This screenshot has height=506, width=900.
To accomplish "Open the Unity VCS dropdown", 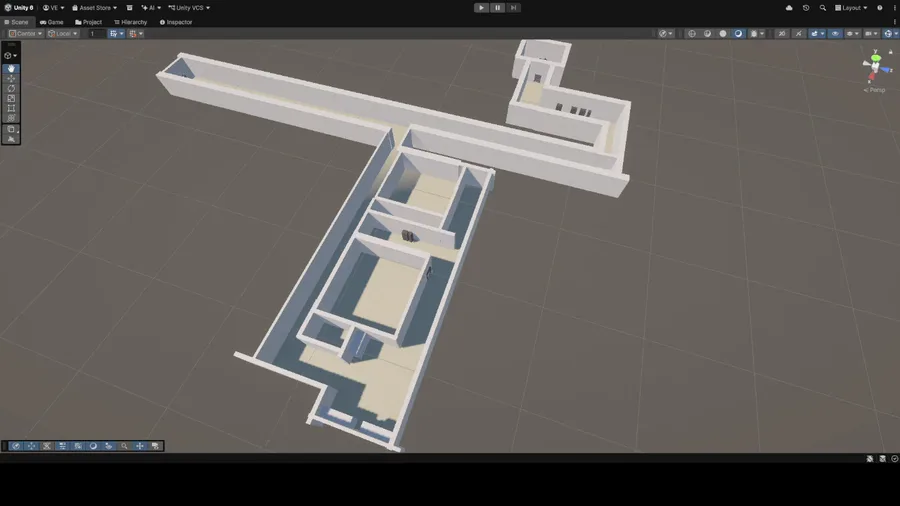I will (x=189, y=7).
